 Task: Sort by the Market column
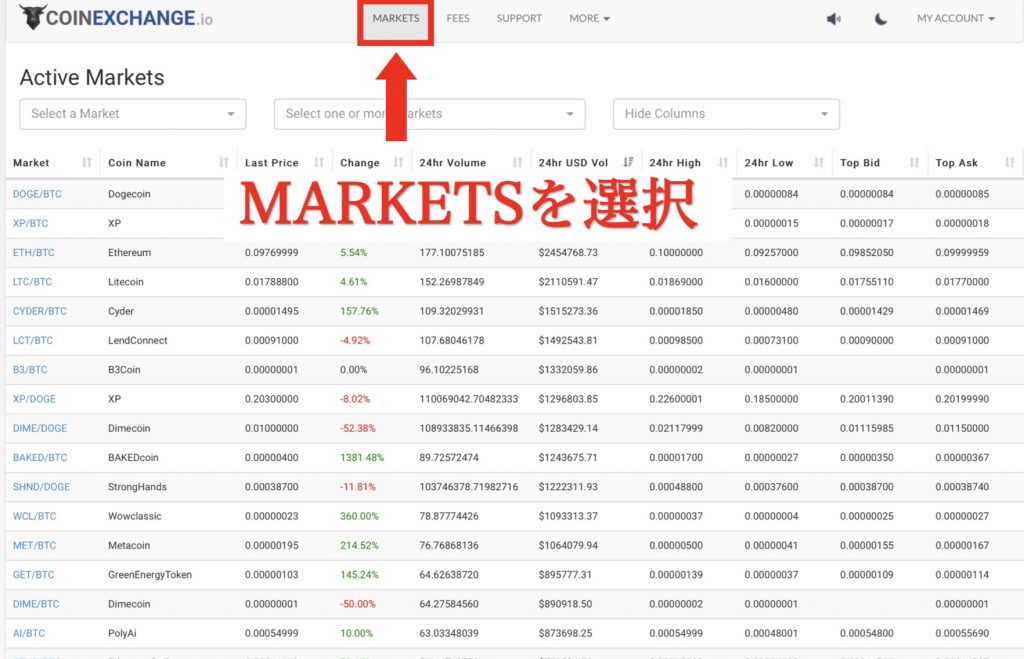(53, 163)
